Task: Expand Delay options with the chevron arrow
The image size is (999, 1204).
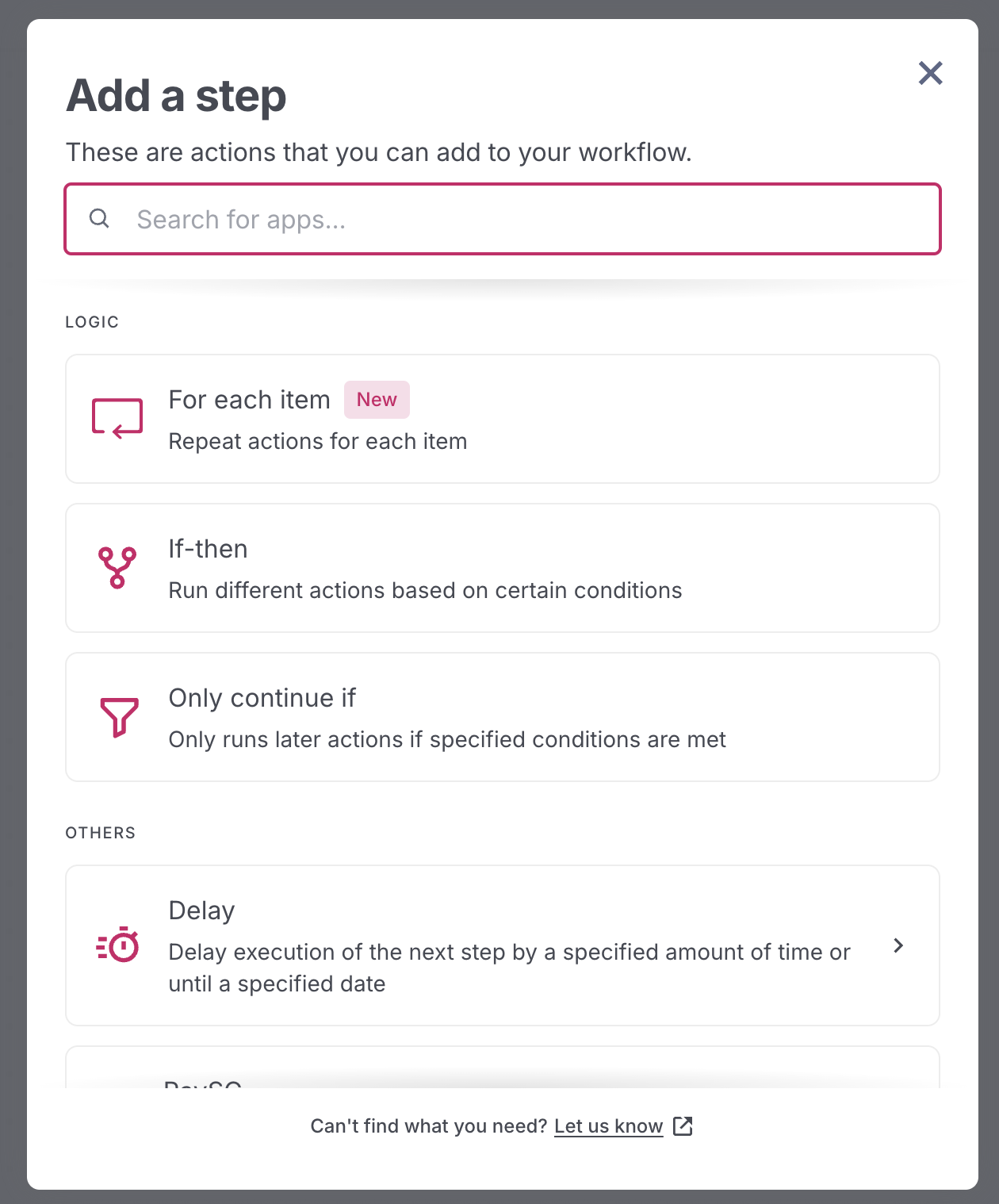Action: (x=898, y=945)
